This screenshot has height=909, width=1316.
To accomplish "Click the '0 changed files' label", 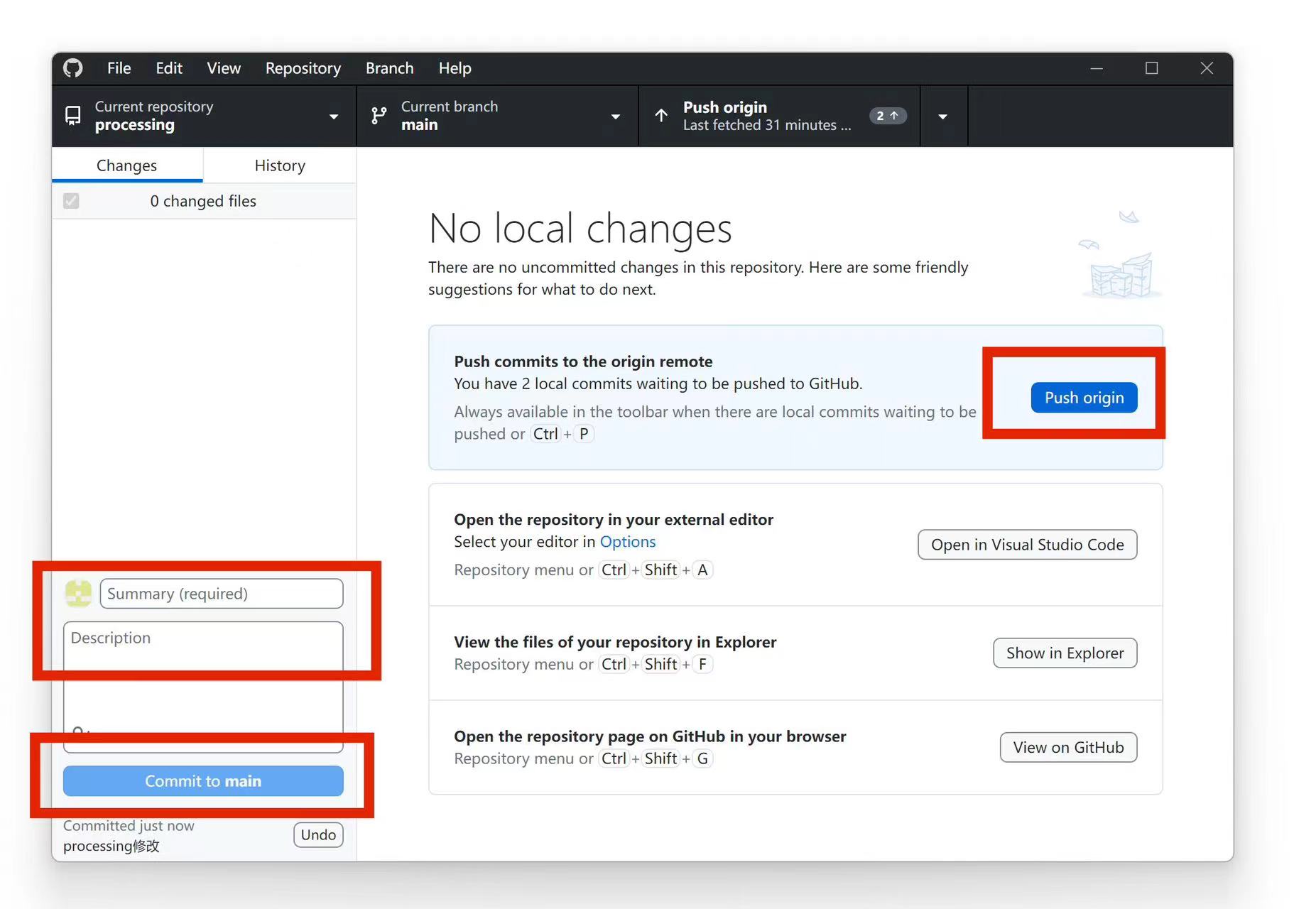I will [203, 201].
